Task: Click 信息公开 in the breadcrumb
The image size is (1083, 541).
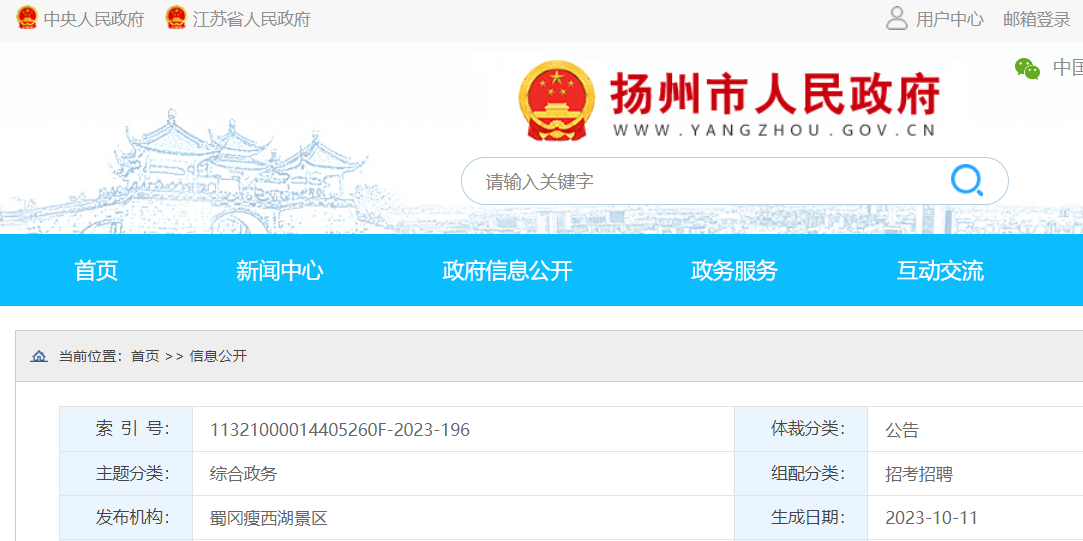Action: point(218,357)
